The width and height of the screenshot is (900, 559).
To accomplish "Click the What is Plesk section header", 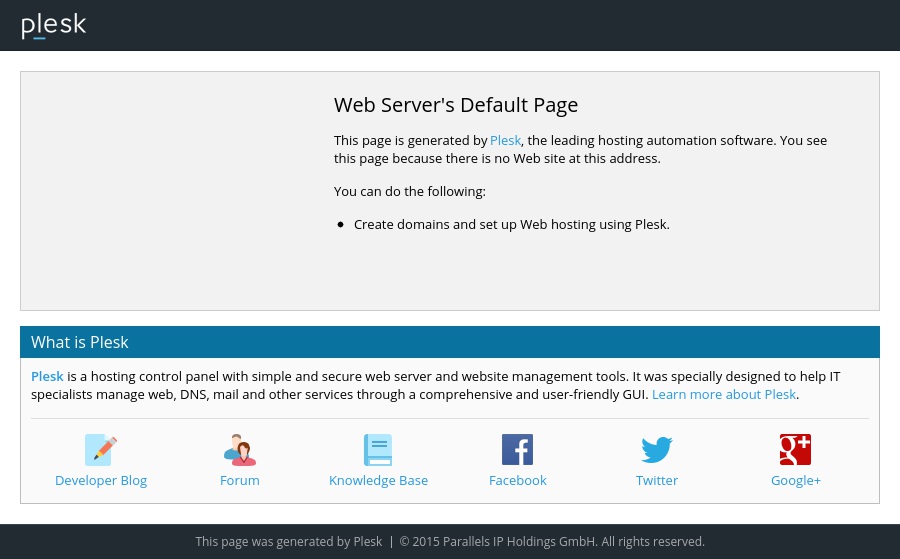I will click(x=80, y=342).
